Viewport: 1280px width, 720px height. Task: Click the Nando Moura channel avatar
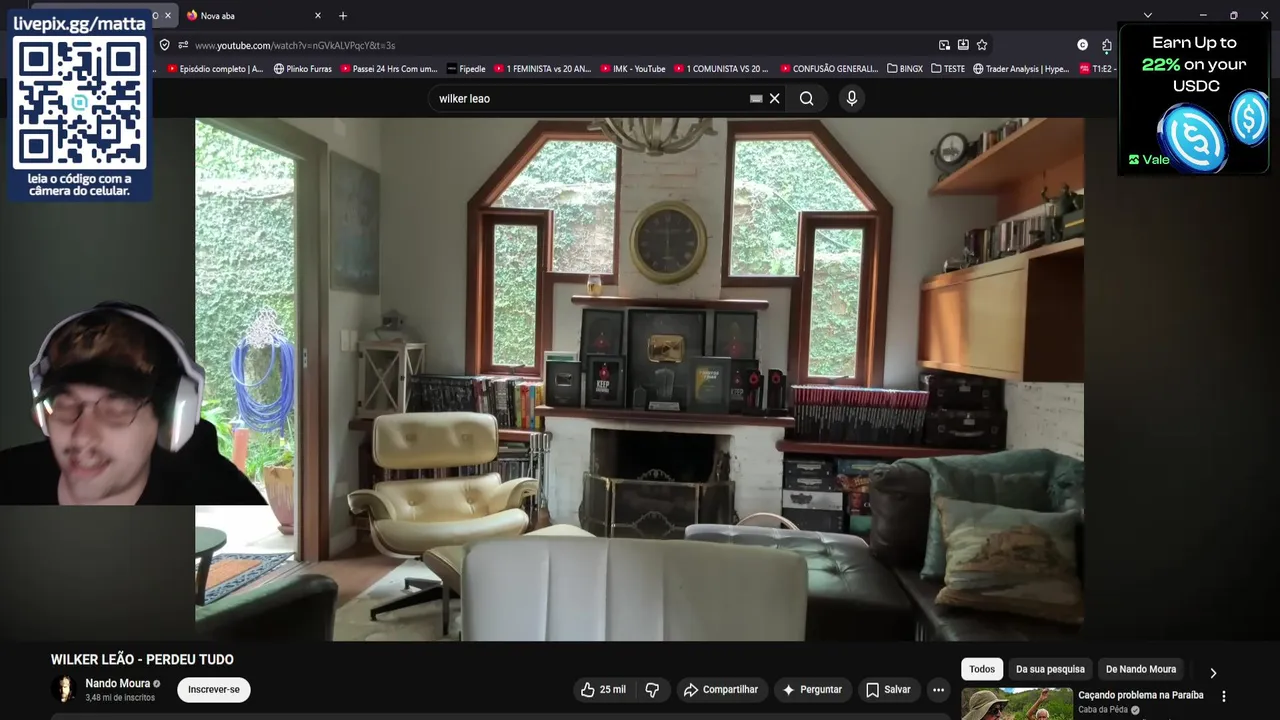click(x=64, y=689)
